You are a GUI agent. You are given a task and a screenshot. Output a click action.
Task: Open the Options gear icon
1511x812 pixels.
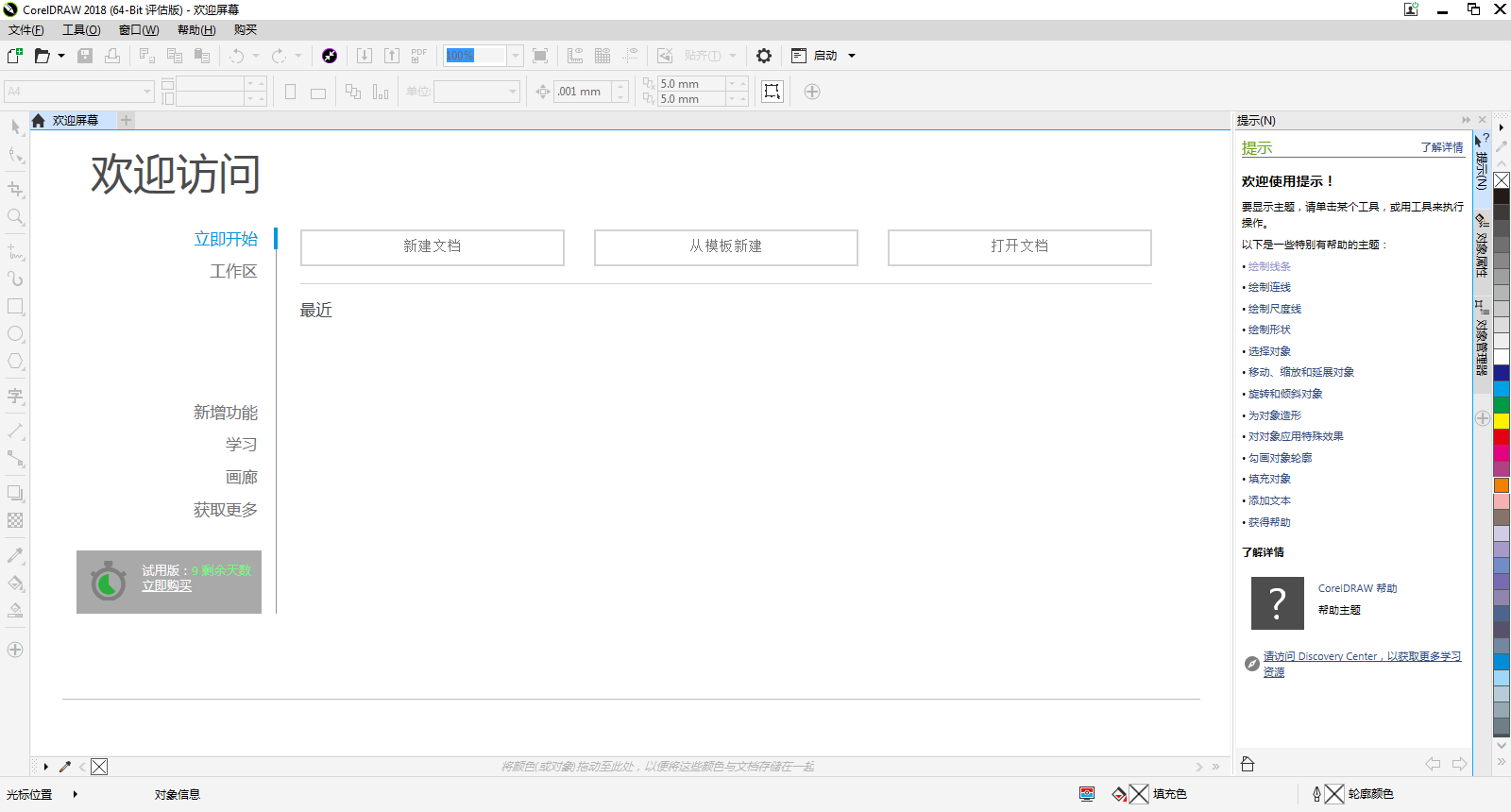coord(764,56)
